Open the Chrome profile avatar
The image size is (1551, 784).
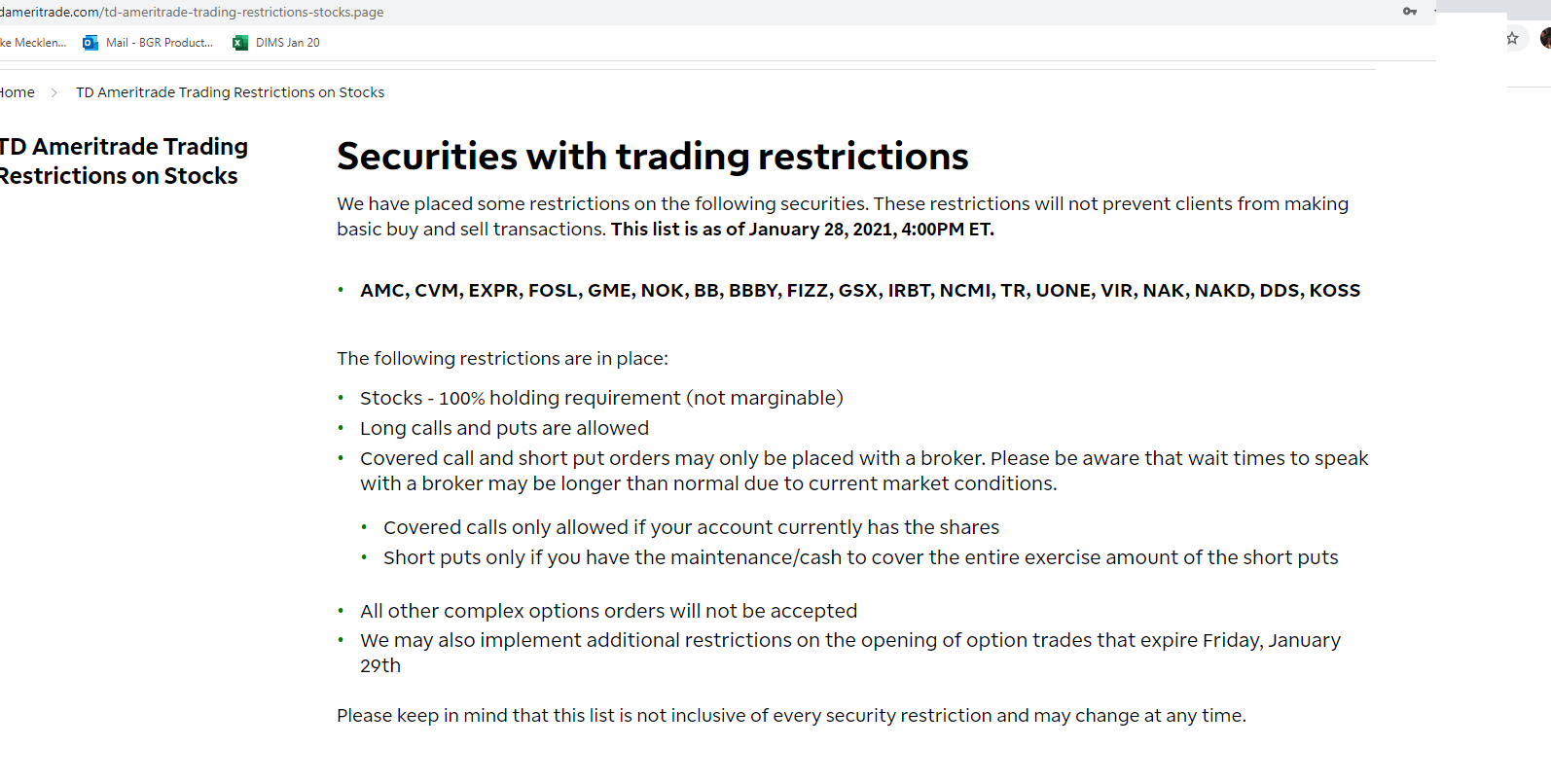point(1545,38)
